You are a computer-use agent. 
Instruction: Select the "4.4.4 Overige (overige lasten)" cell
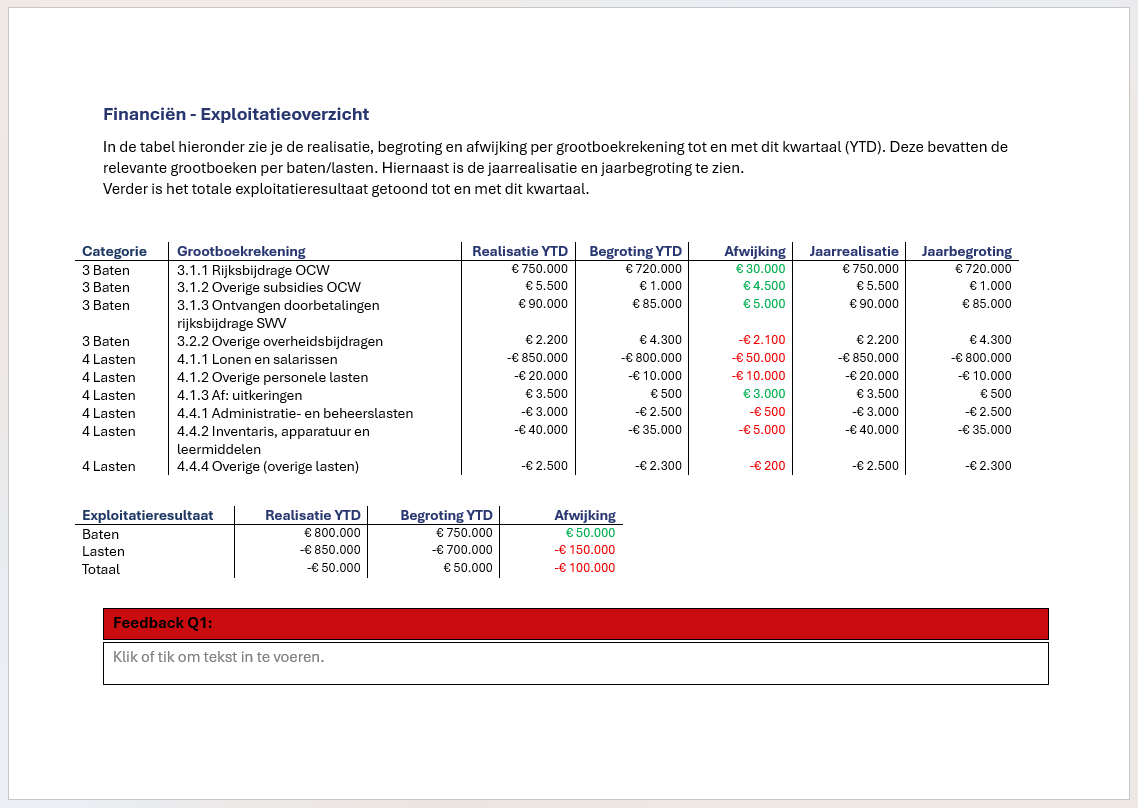point(267,466)
